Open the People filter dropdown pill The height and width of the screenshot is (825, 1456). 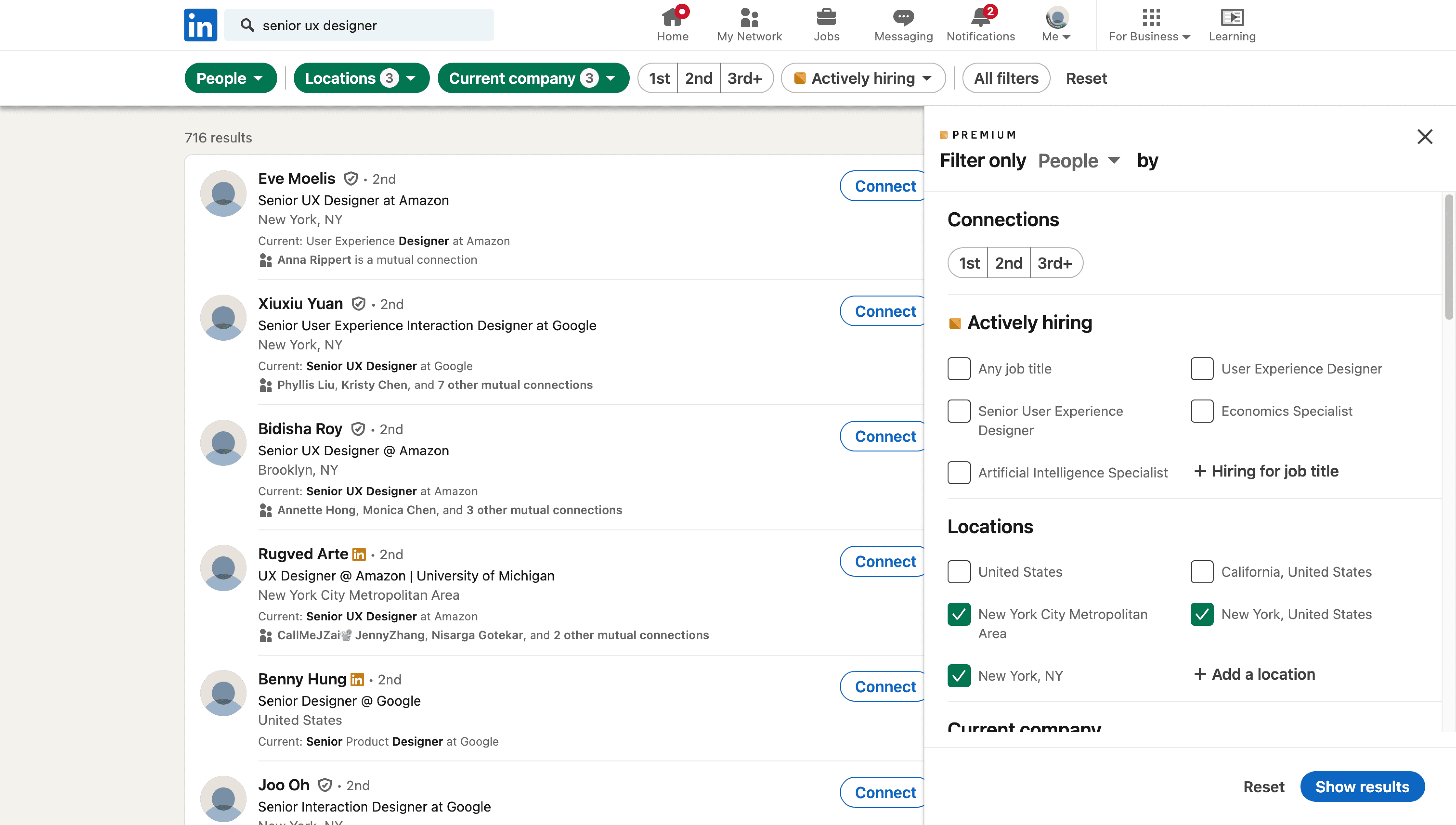[231, 78]
